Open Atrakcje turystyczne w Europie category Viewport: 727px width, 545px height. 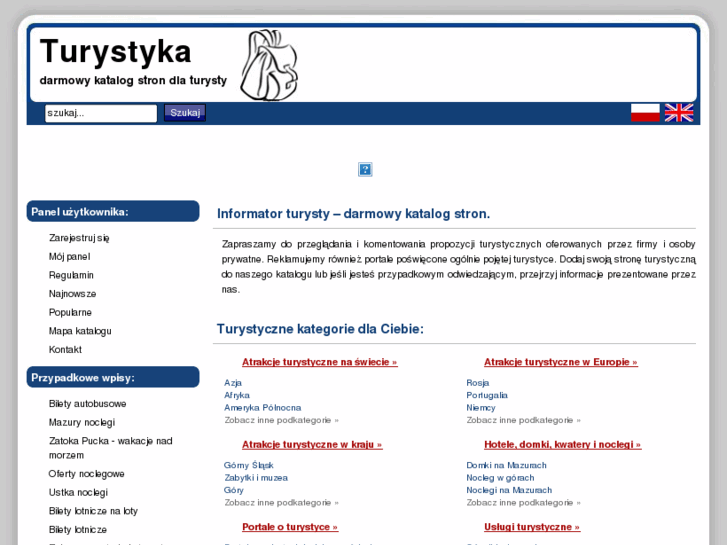pos(561,362)
